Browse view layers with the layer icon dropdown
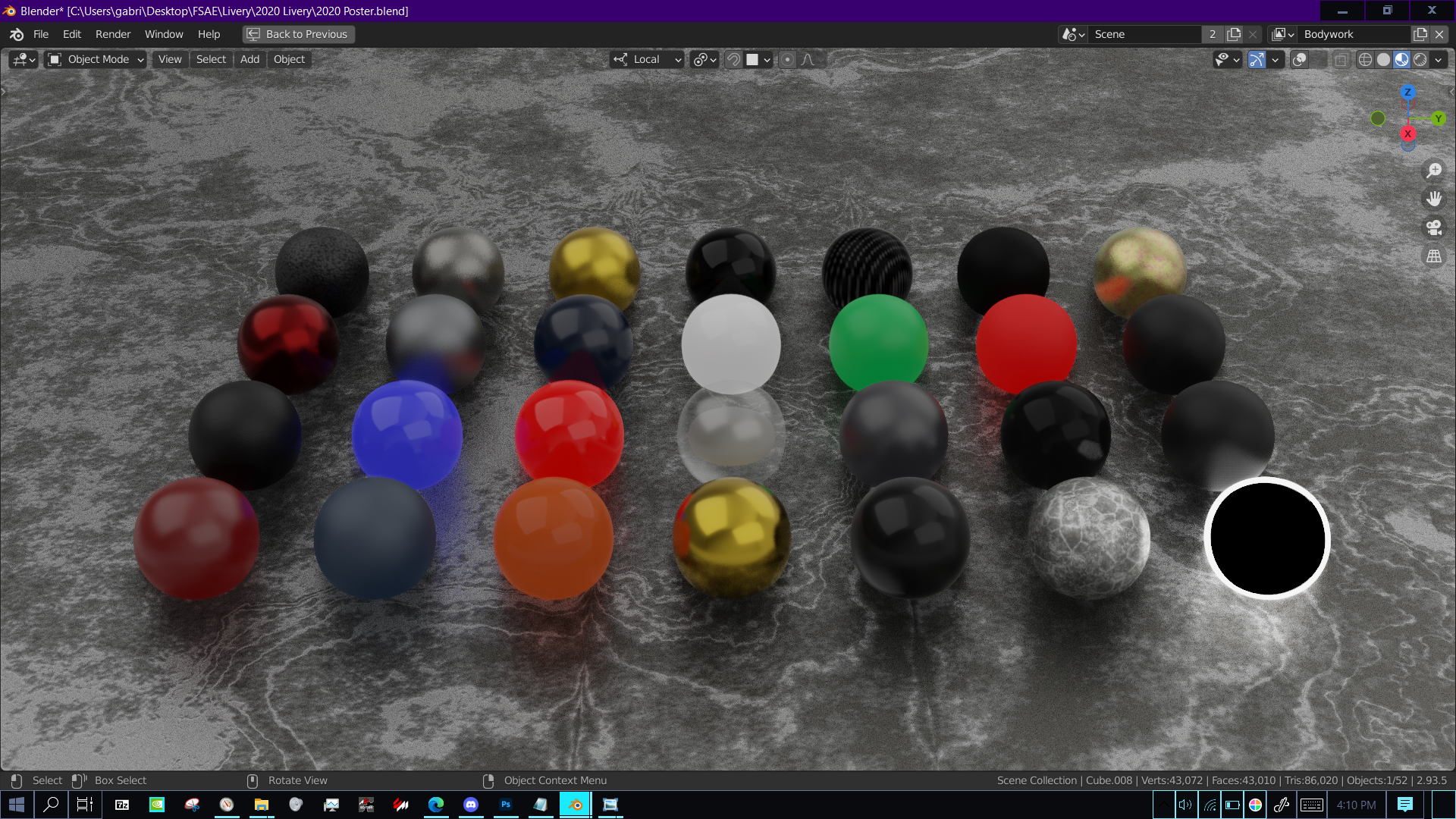The image size is (1456, 819). pyautogui.click(x=1283, y=34)
